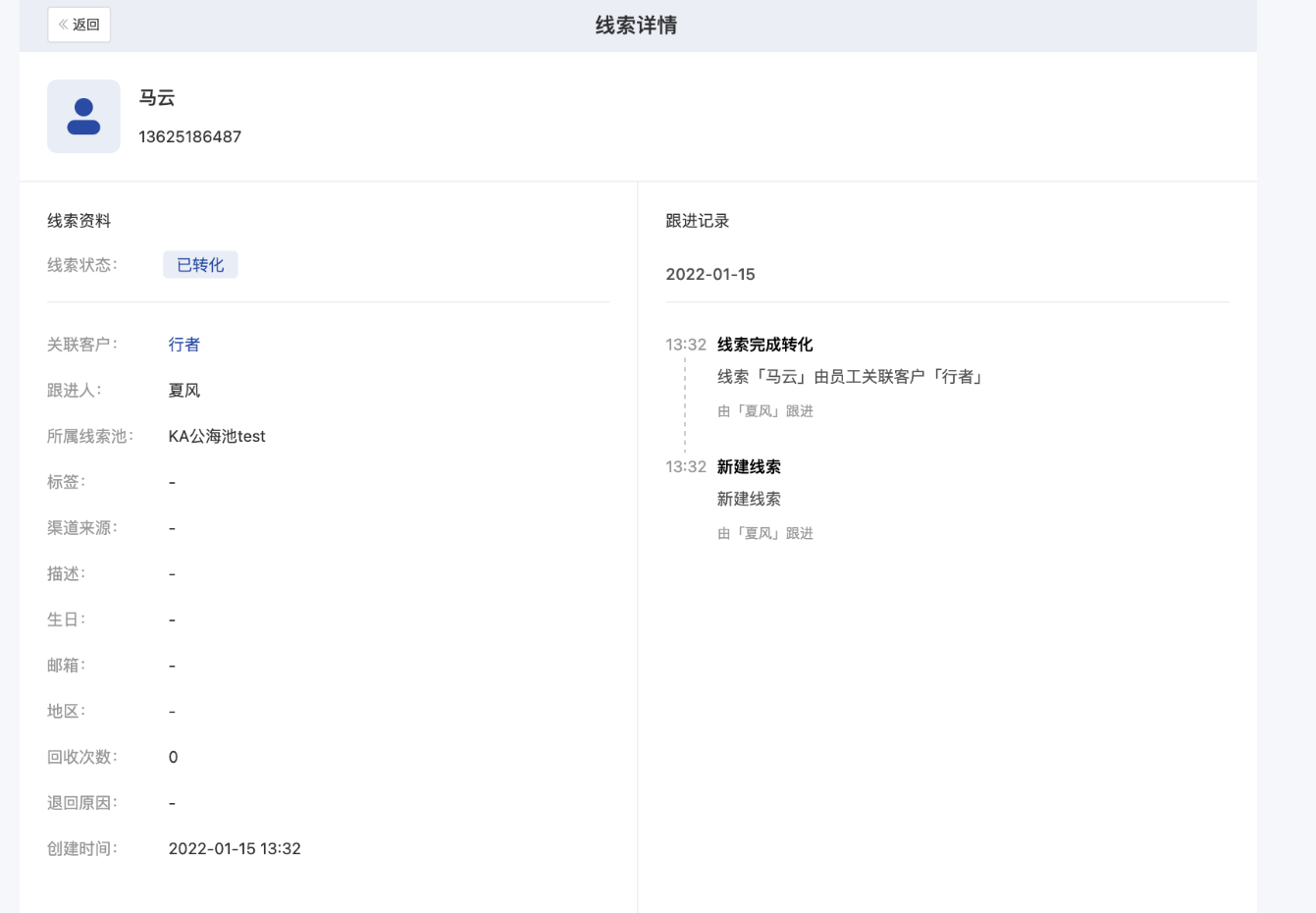Viewport: 1316px width, 913px height.
Task: Click record text 线索「马云」由员工关联客户「行者」
Action: pyautogui.click(x=851, y=377)
